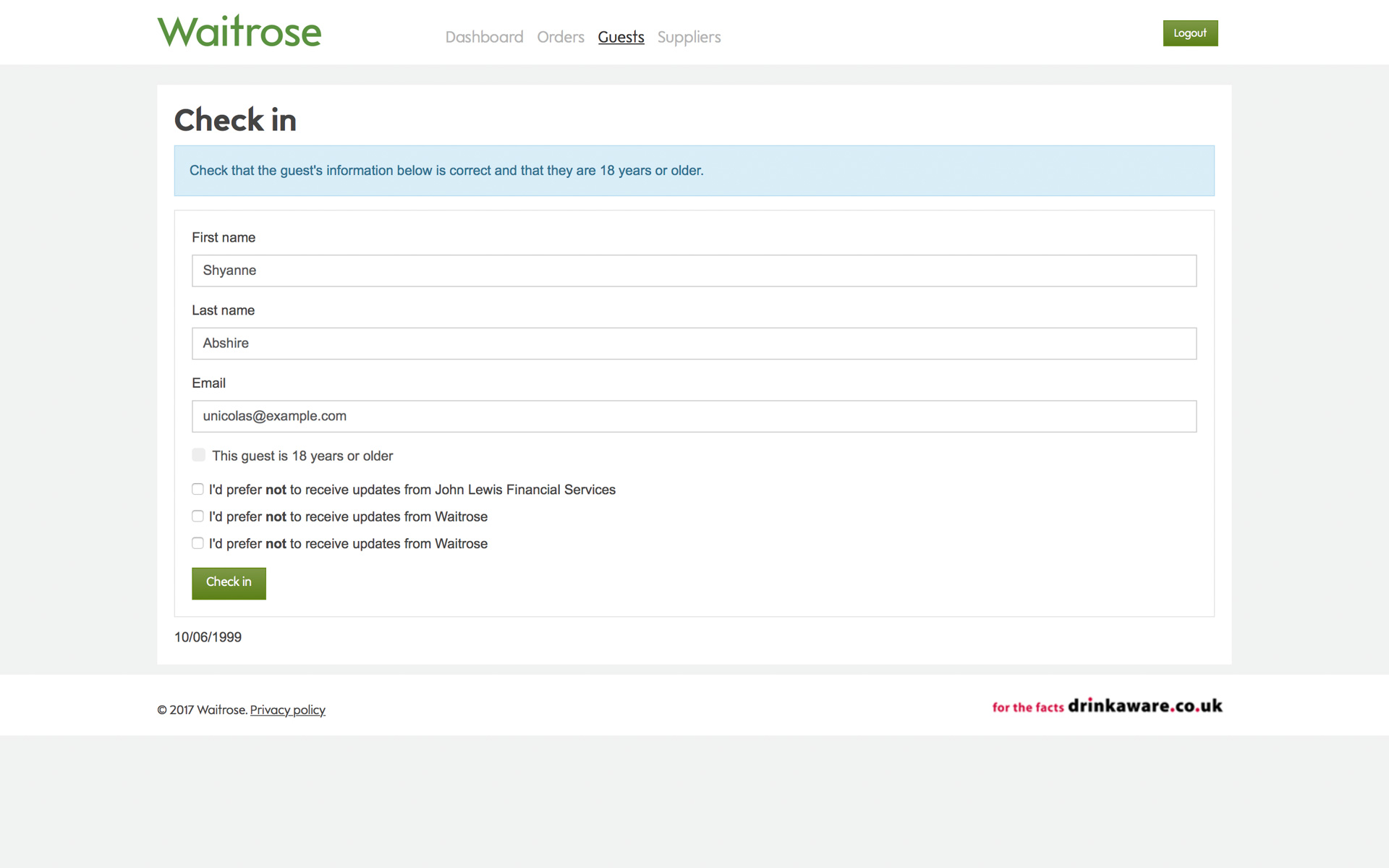Screen dimensions: 1389x868
Task: Click the Waitrose logo
Action: click(239, 32)
